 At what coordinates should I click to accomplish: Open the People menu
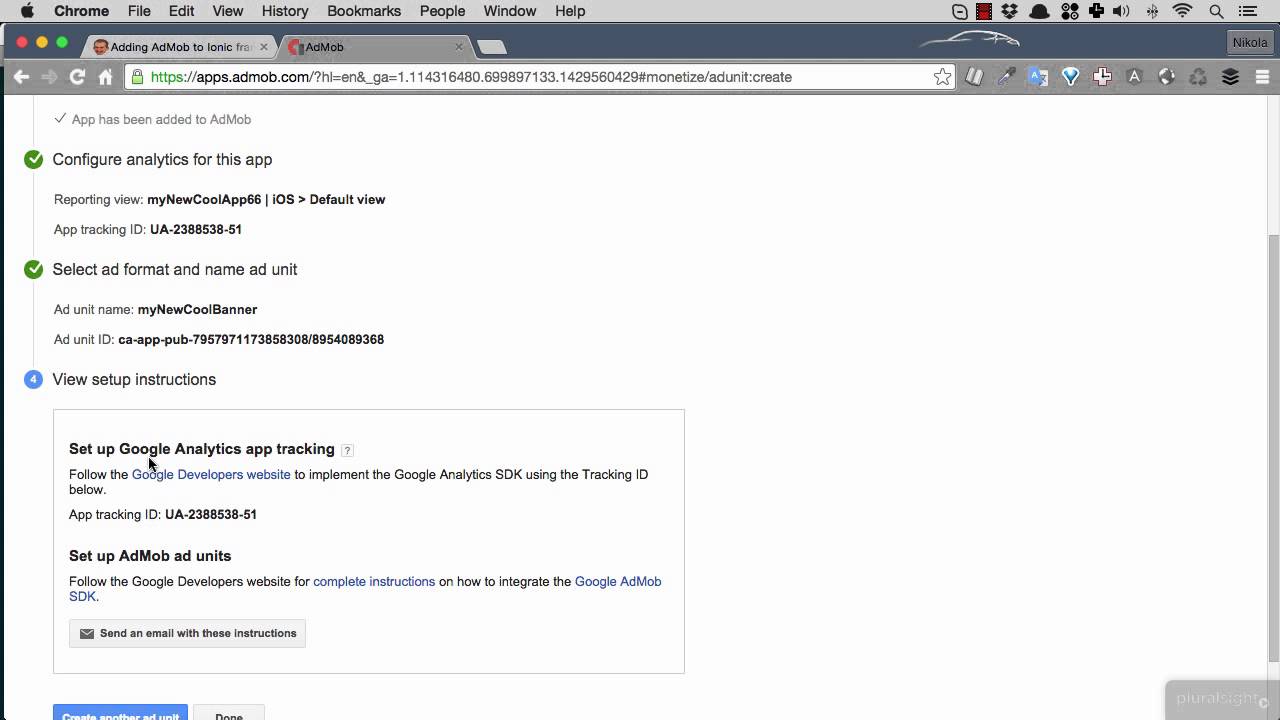pyautogui.click(x=442, y=11)
